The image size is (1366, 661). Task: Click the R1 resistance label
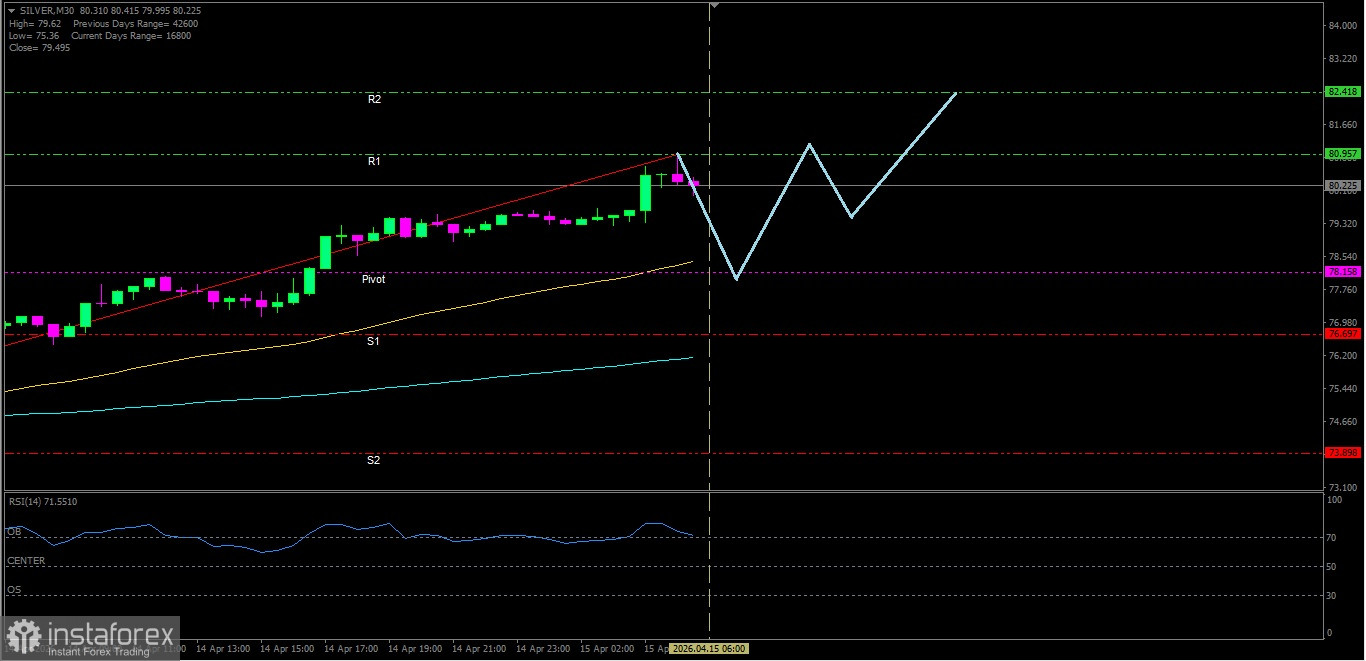click(374, 161)
